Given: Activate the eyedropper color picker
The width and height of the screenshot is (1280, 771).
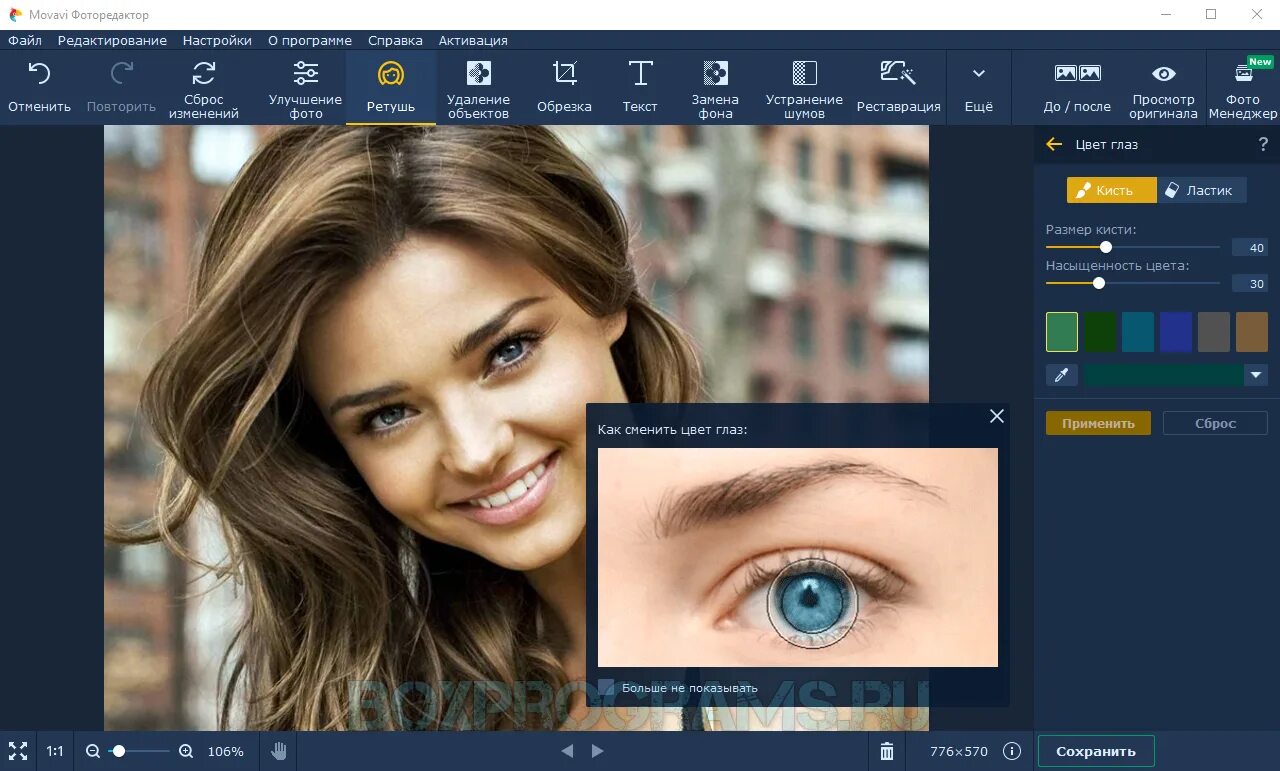Looking at the screenshot, I should (1061, 375).
